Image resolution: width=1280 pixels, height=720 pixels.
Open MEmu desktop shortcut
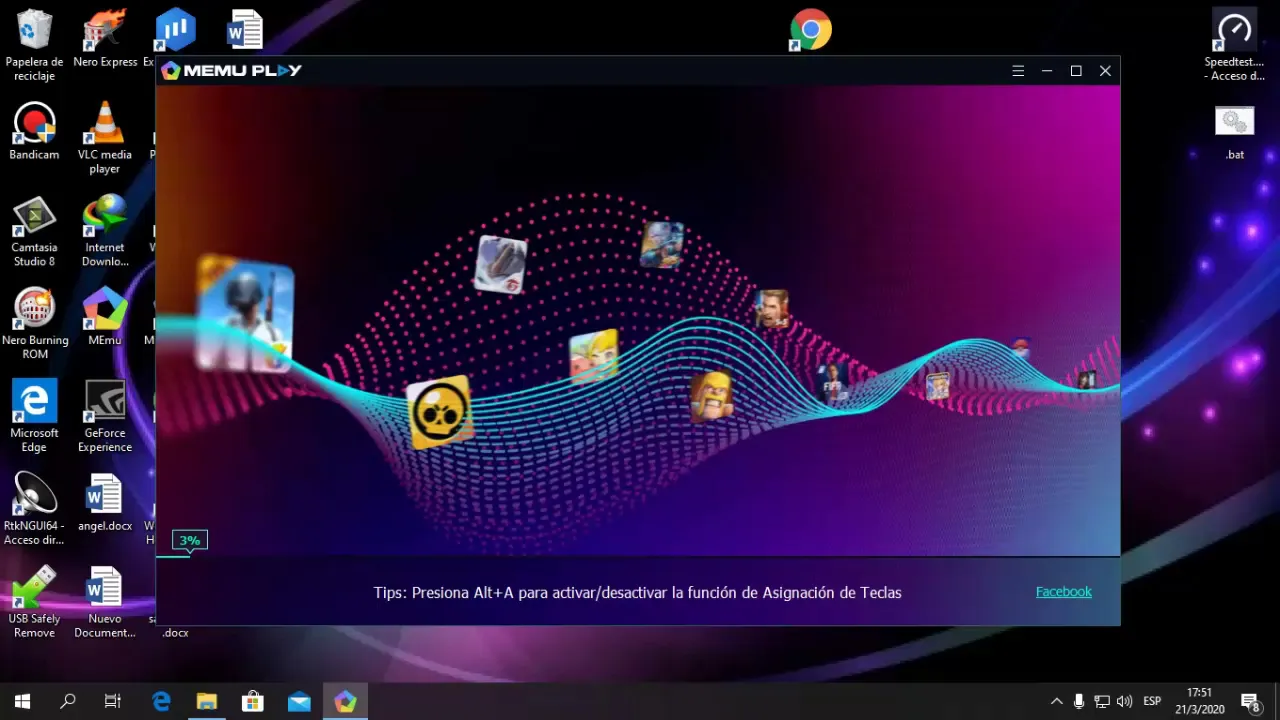click(x=105, y=318)
